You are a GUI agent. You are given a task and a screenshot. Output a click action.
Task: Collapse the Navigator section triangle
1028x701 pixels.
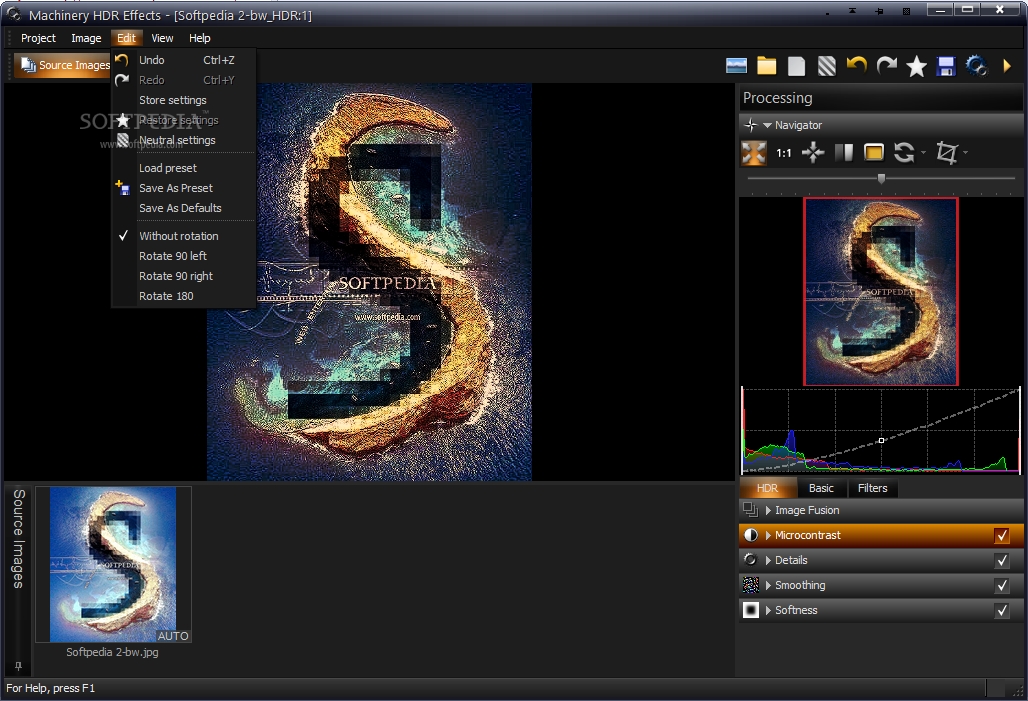pyautogui.click(x=766, y=125)
